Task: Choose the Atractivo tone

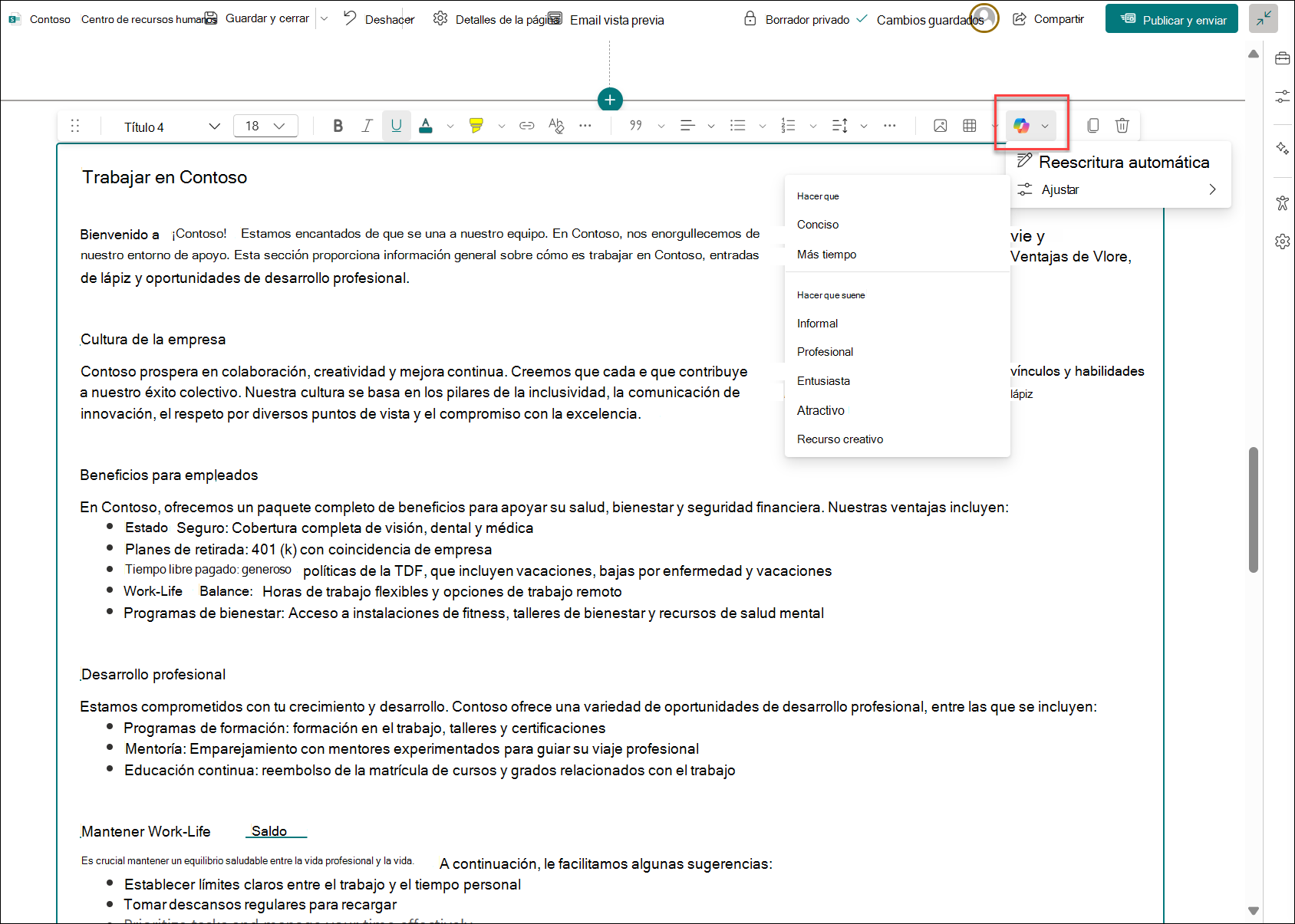Action: [x=820, y=411]
